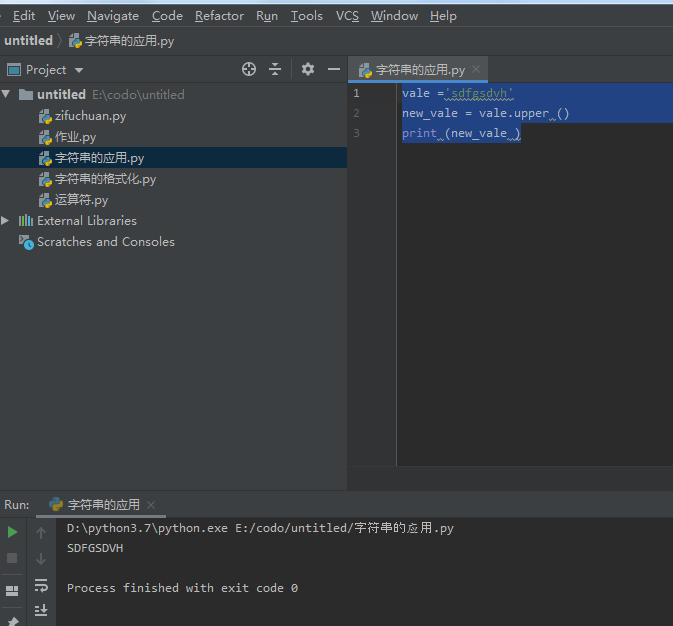This screenshot has height=626, width=673.
Task: Click the up arrow in Run toolbar
Action: (x=41, y=533)
